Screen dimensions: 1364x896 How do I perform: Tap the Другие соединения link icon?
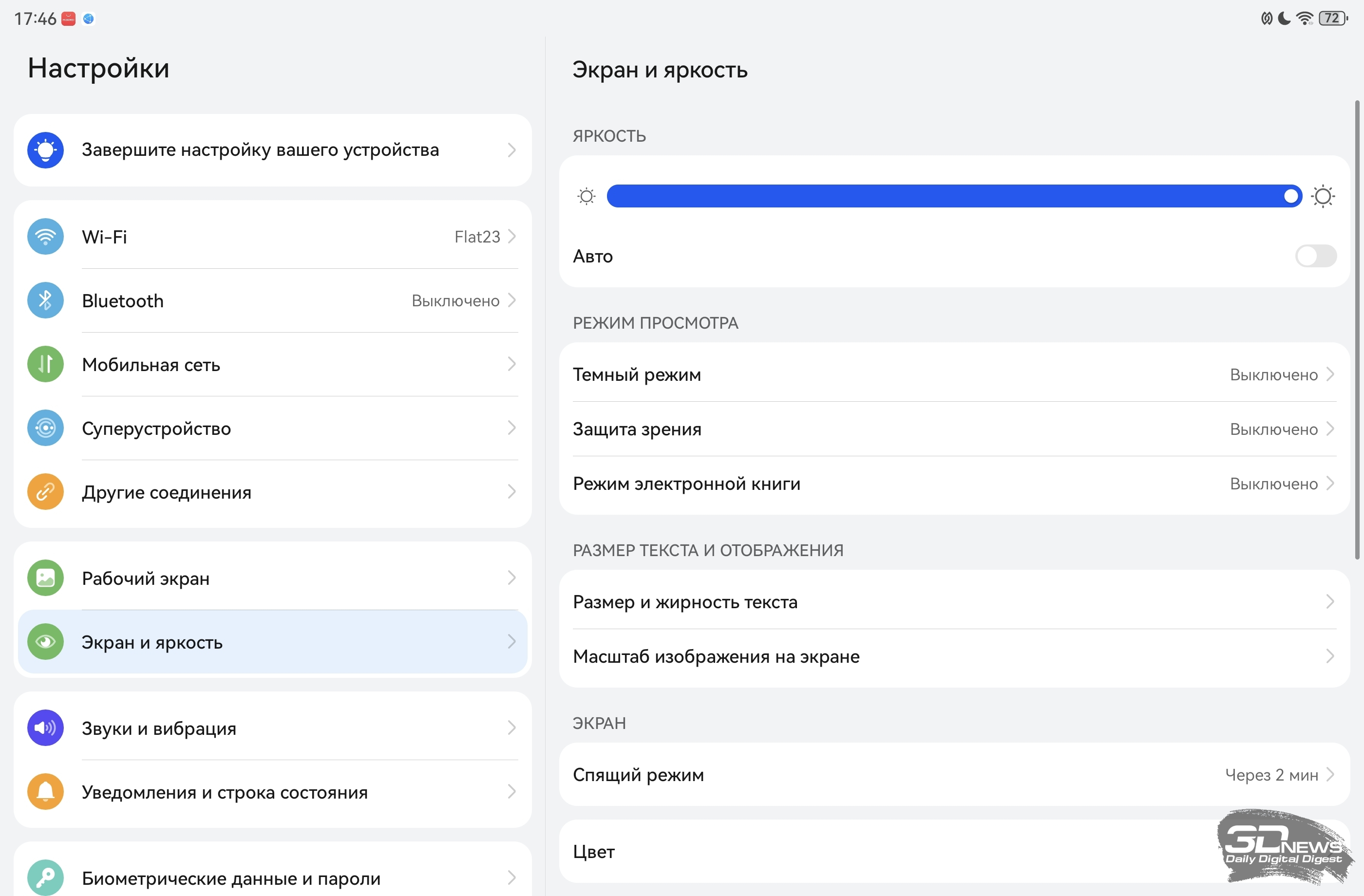click(x=45, y=491)
